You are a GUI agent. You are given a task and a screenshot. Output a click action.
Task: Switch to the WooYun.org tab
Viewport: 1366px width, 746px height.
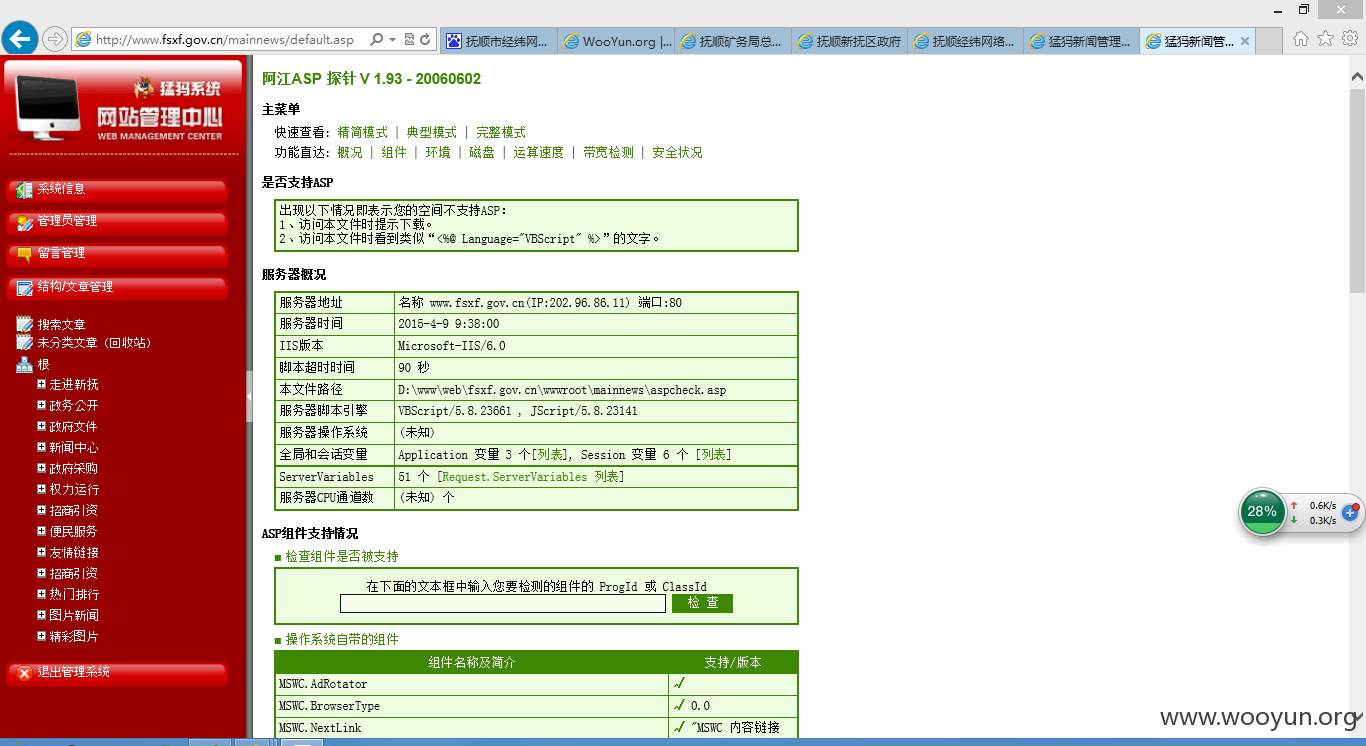coord(615,41)
